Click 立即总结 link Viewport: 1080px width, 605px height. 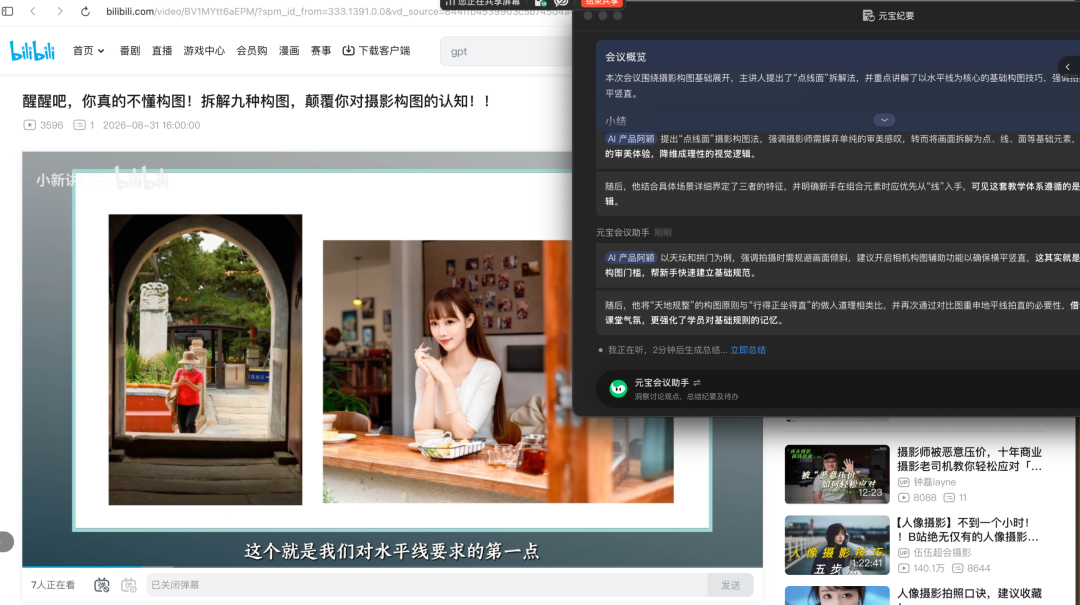pyautogui.click(x=747, y=350)
